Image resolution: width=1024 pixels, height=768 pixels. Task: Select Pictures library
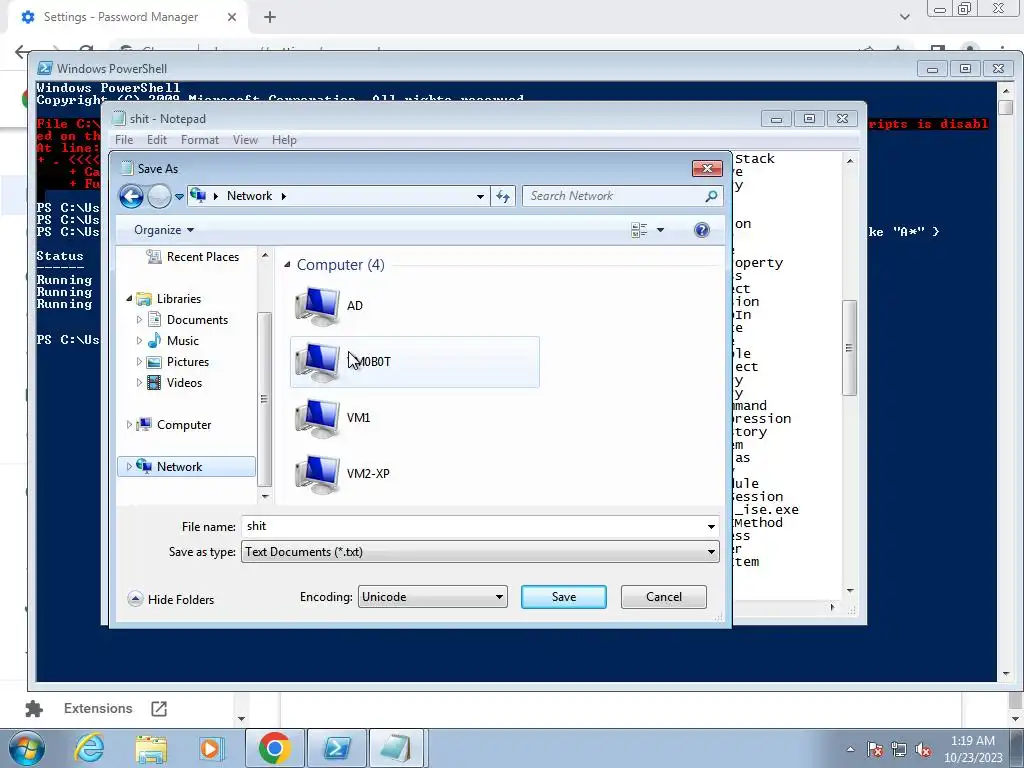[178, 361]
